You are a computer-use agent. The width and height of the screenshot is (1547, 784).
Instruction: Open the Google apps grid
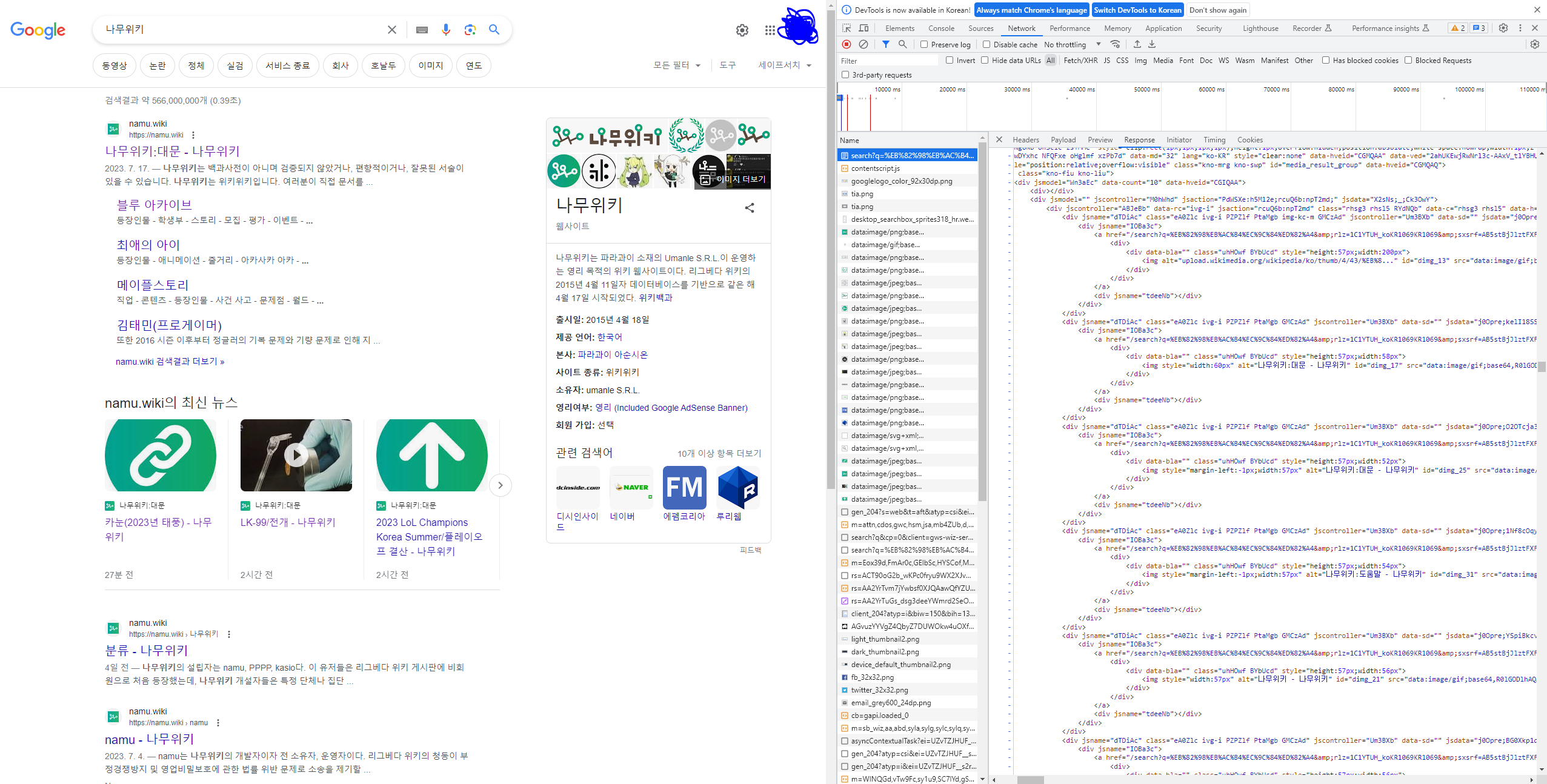click(x=770, y=30)
